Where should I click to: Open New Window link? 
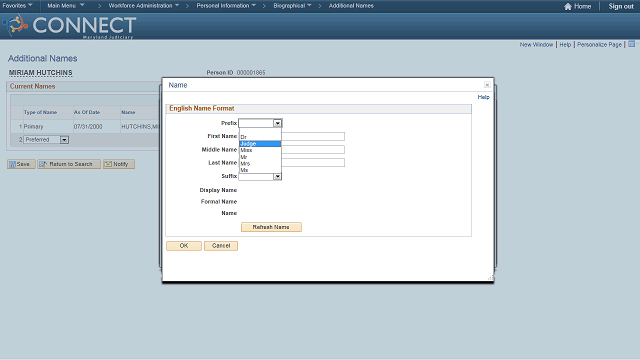(536, 44)
